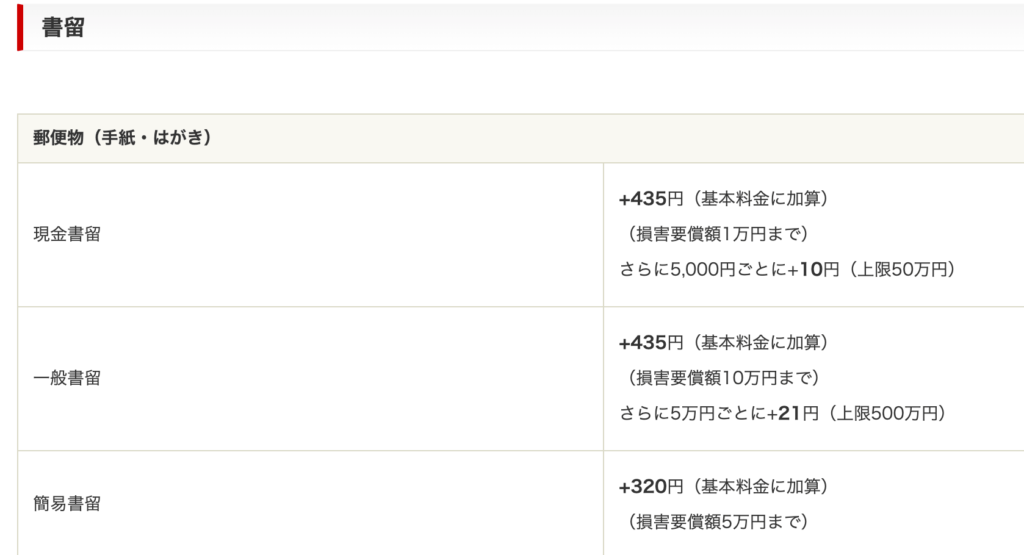1024x555 pixels.
Task: Click the 簡易書留 row label
Action: tap(67, 504)
